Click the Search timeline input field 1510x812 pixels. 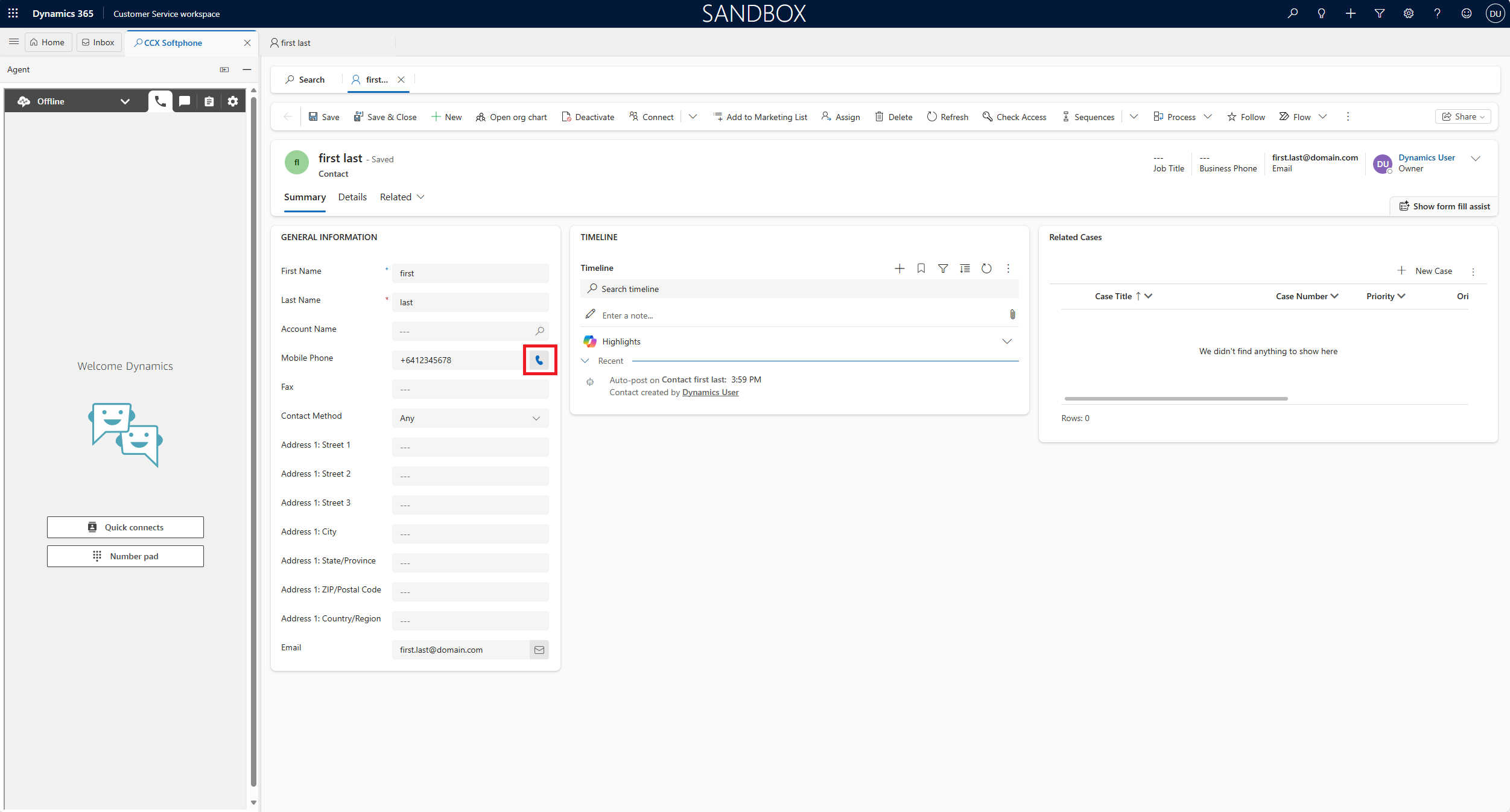click(799, 289)
